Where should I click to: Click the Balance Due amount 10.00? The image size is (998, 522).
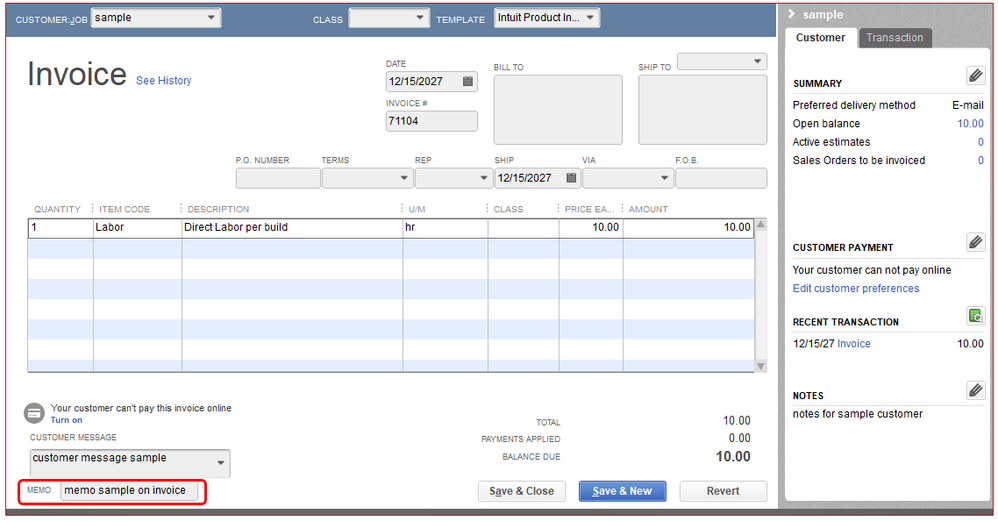click(733, 456)
